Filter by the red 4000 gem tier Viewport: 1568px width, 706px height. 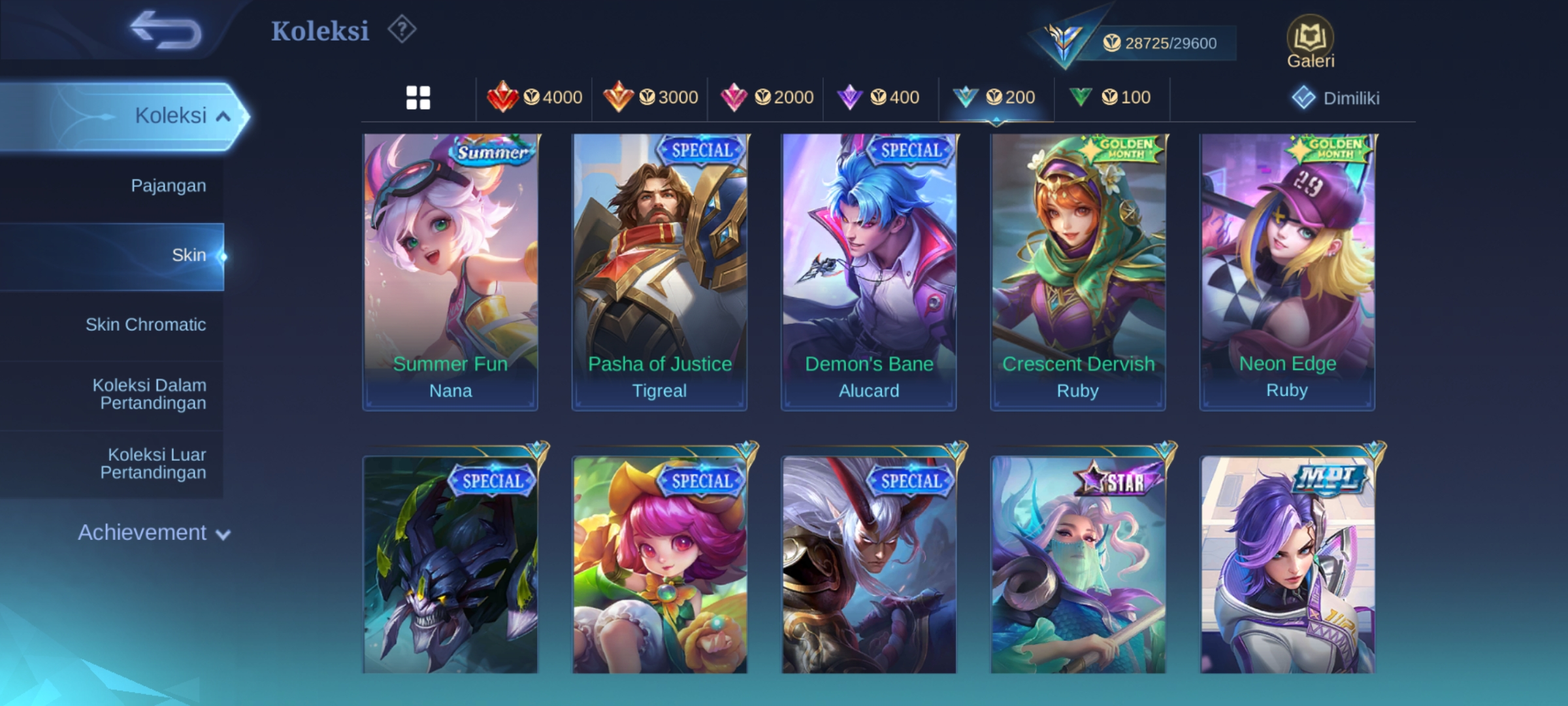tap(534, 97)
